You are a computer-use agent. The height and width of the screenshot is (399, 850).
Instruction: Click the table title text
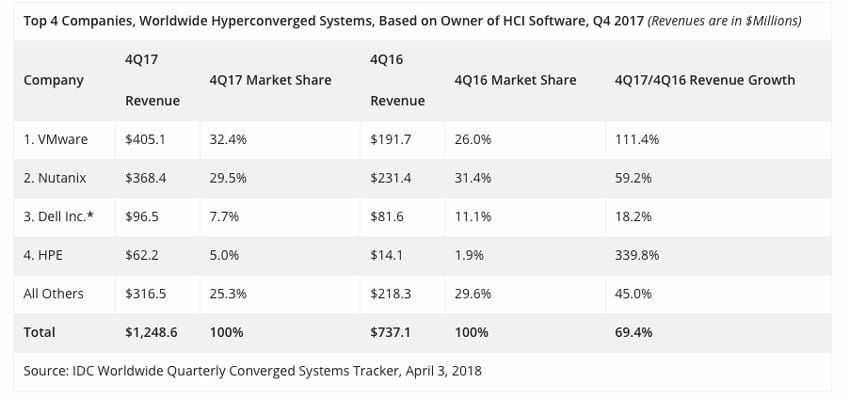point(413,21)
